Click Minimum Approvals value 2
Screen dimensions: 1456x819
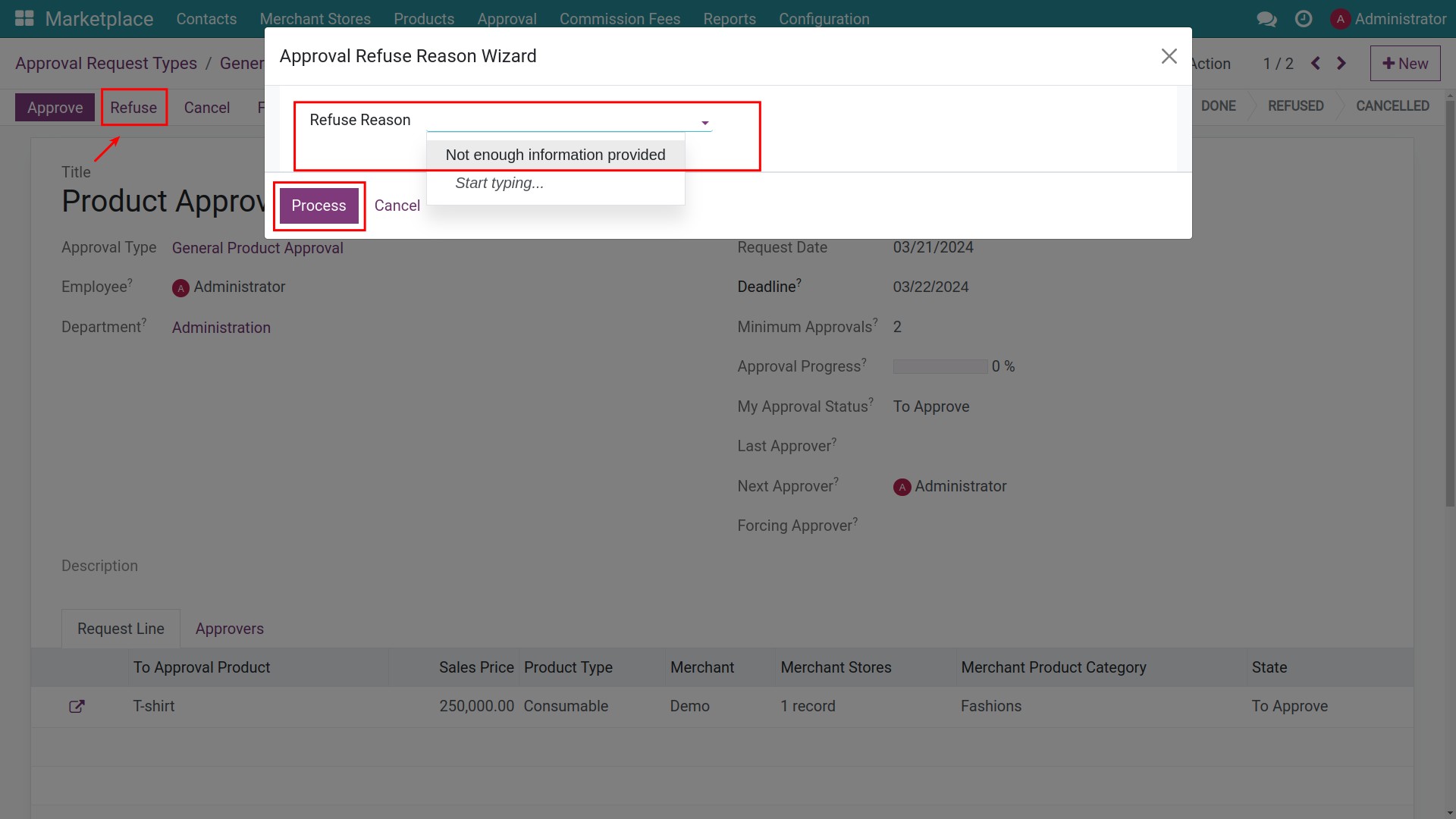897,327
